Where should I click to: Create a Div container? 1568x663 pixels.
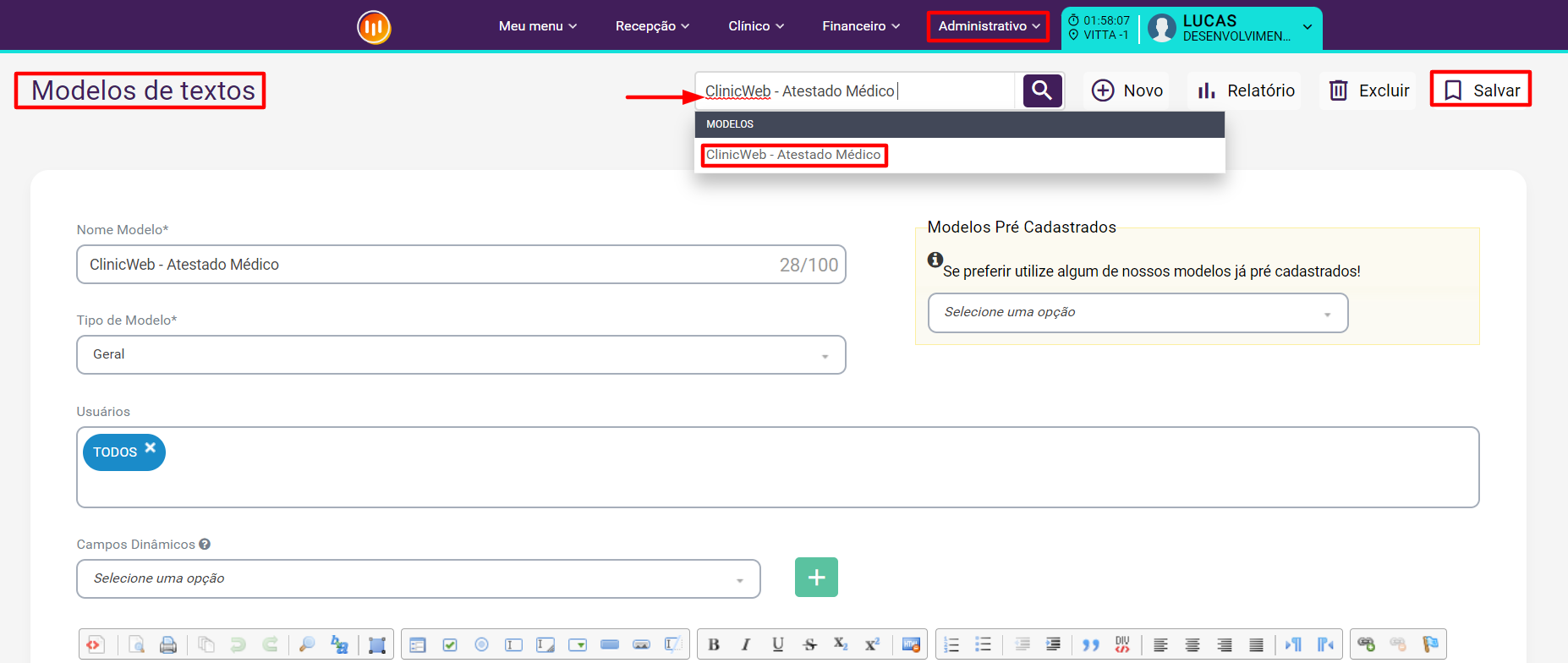click(1122, 644)
